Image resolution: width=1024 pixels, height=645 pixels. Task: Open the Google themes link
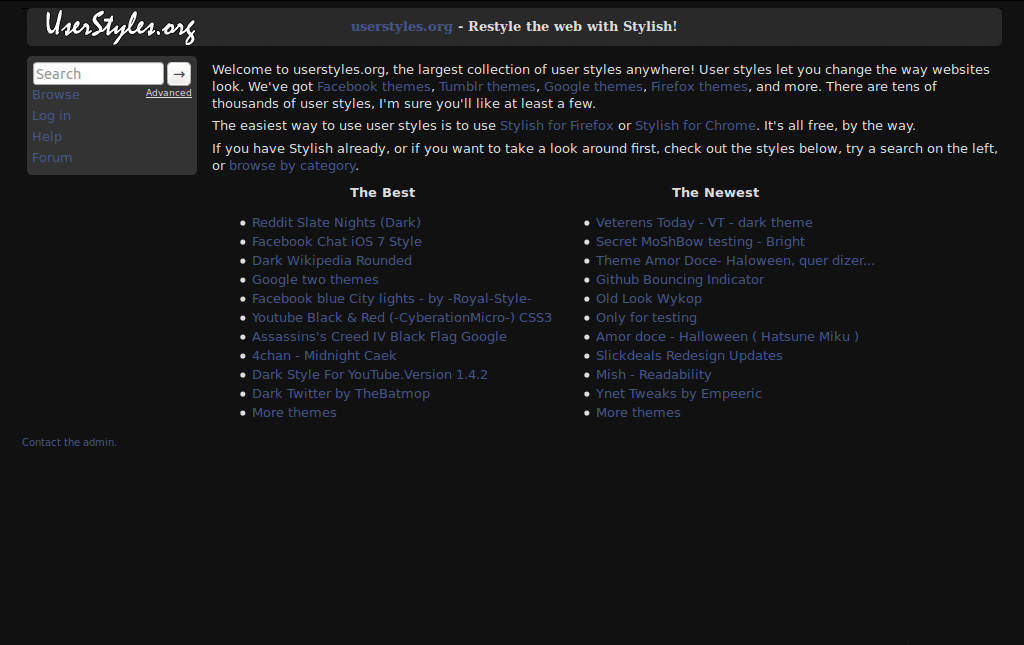click(593, 87)
